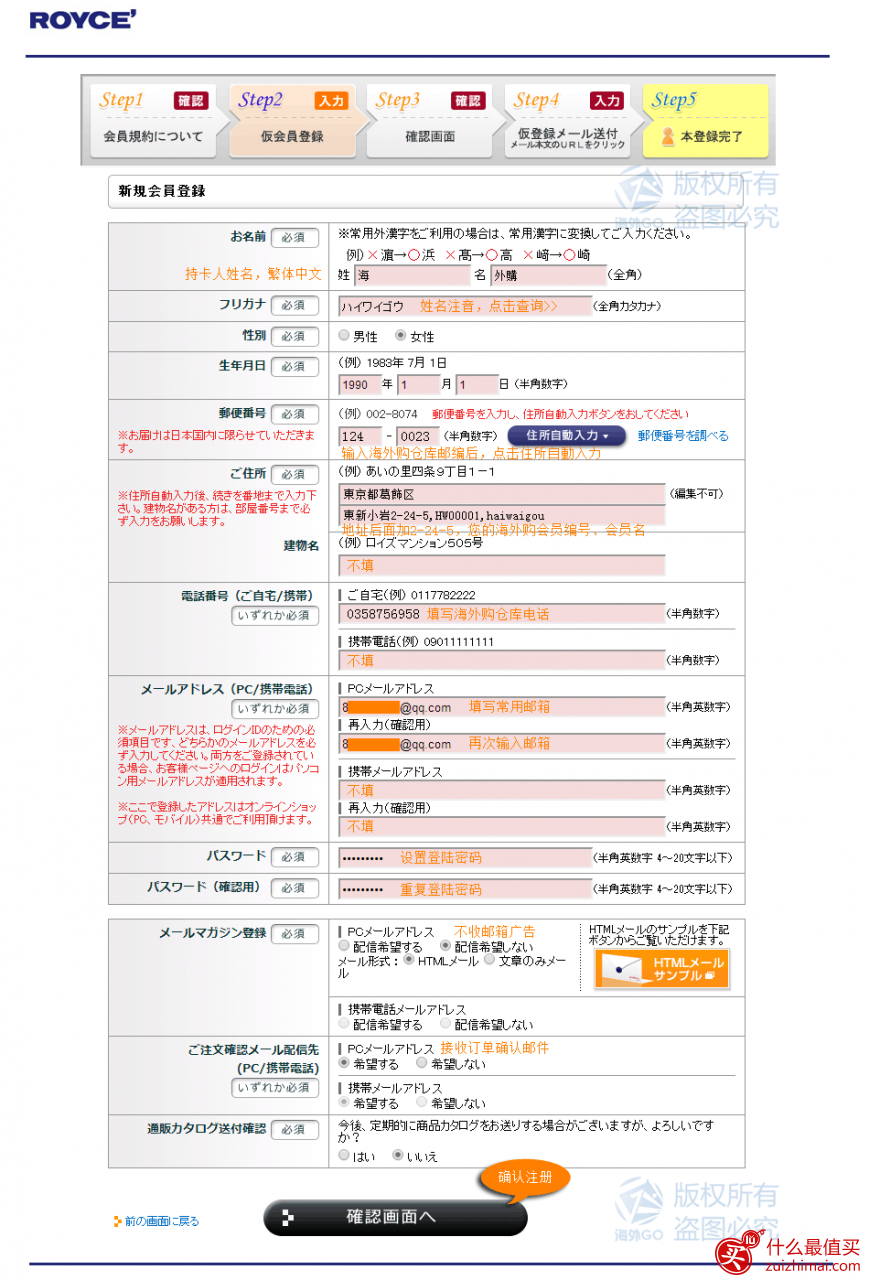Select the 男性 radio button
The image size is (869, 1280).
(x=344, y=336)
